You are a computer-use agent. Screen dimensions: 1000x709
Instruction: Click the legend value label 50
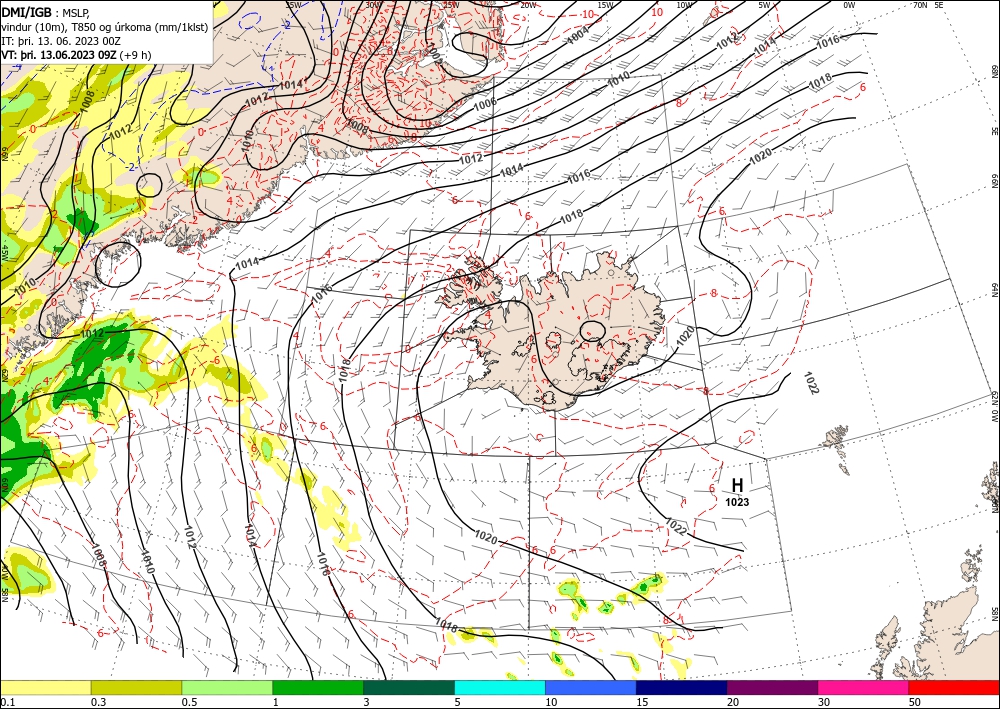coord(916,702)
